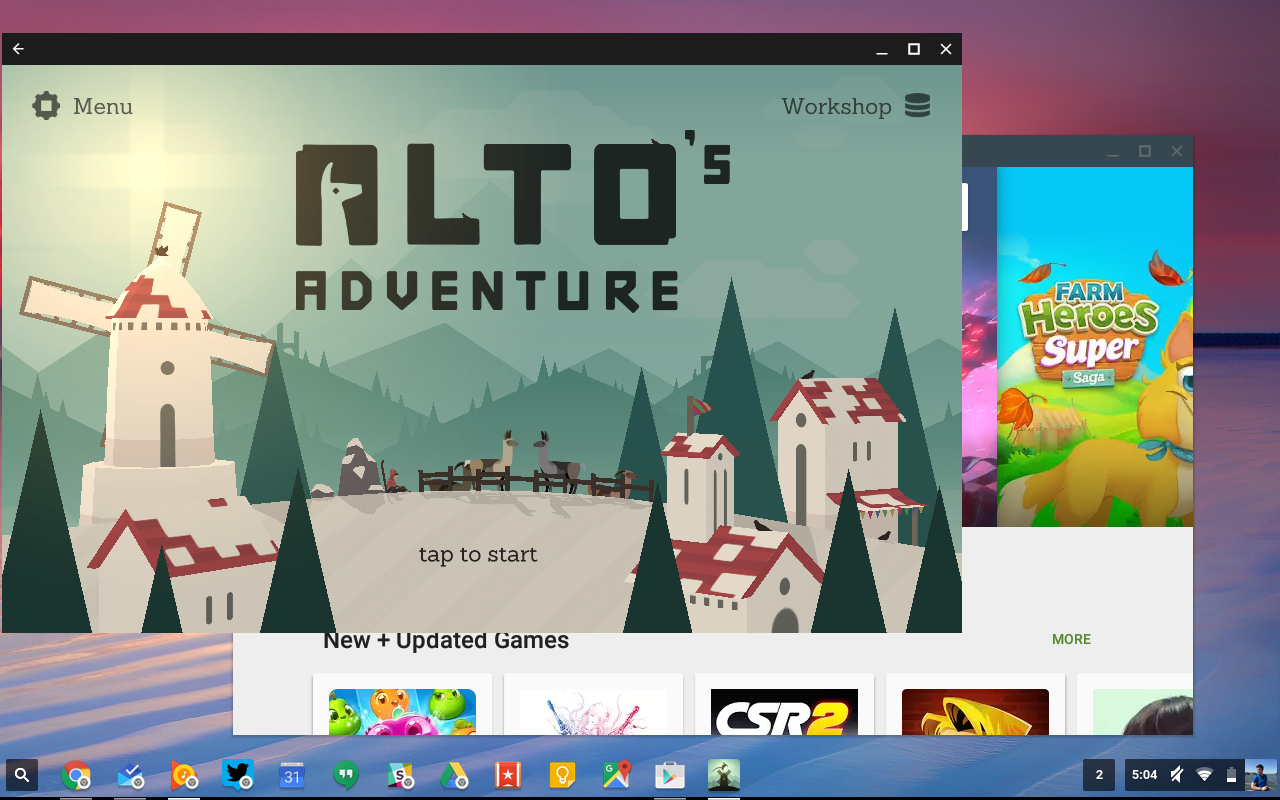
Task: Switch to Play Store from the shelf
Action: point(670,775)
